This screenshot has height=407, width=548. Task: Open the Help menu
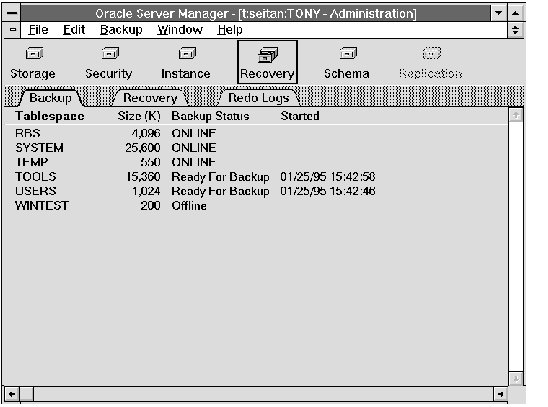230,30
